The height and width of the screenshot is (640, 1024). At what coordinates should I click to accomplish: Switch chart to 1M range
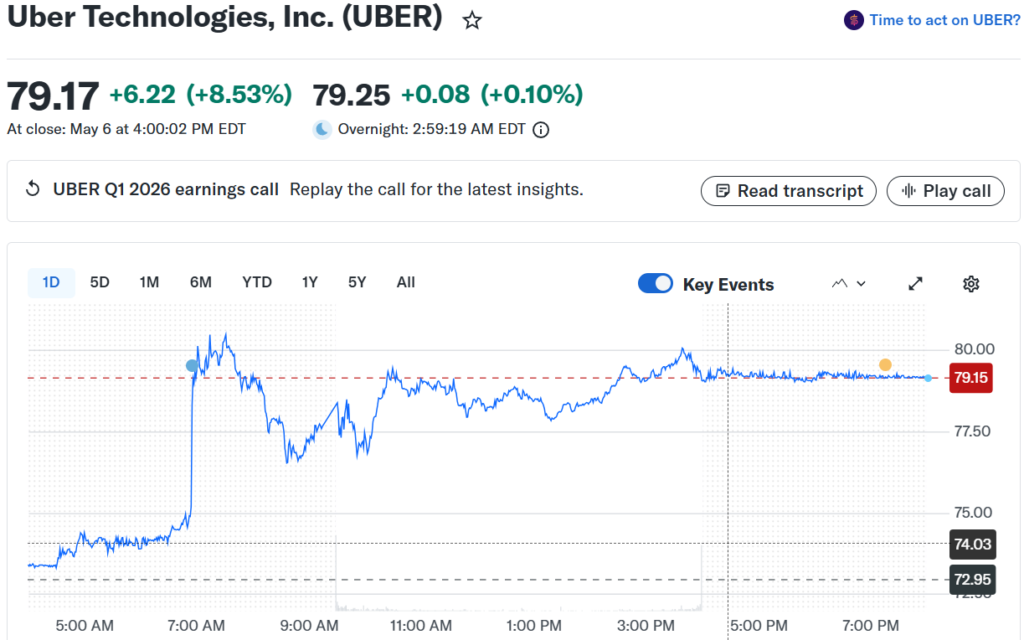(149, 282)
